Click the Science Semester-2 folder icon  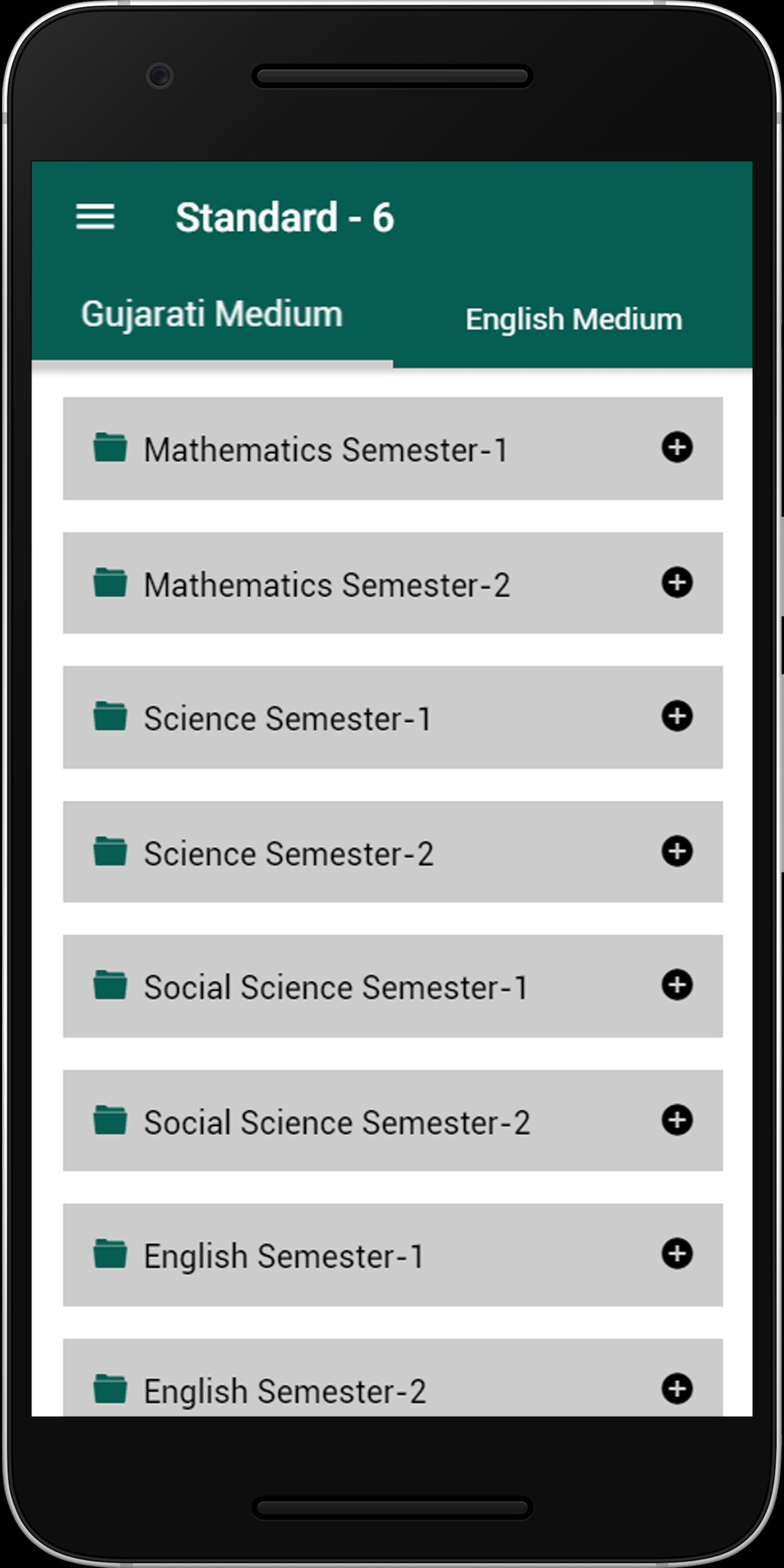(x=110, y=851)
